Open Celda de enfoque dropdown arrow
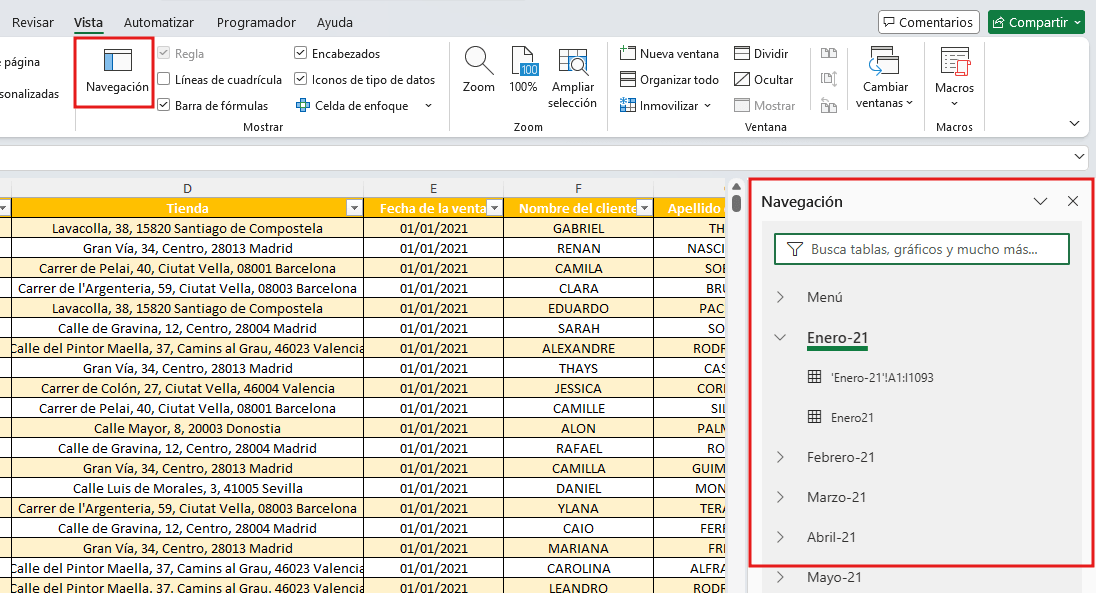1096x593 pixels. tap(428, 106)
